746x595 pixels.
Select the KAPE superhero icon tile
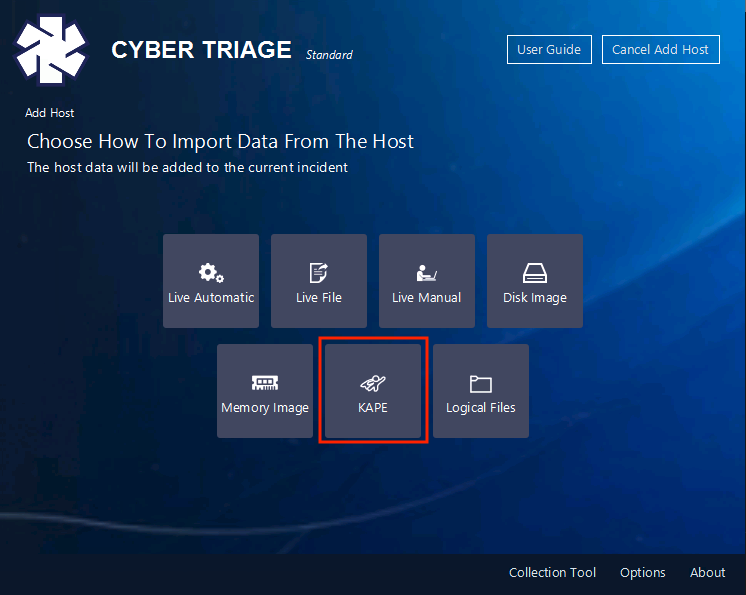373,391
